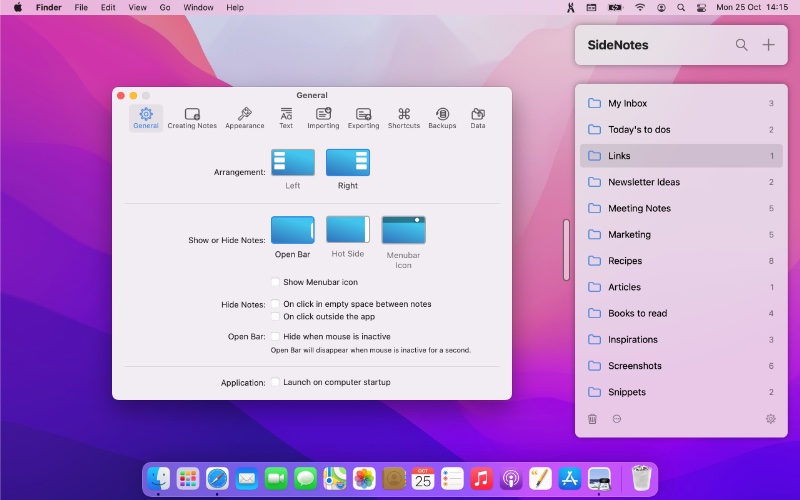Click the Wi-Fi status icon

(640, 7)
